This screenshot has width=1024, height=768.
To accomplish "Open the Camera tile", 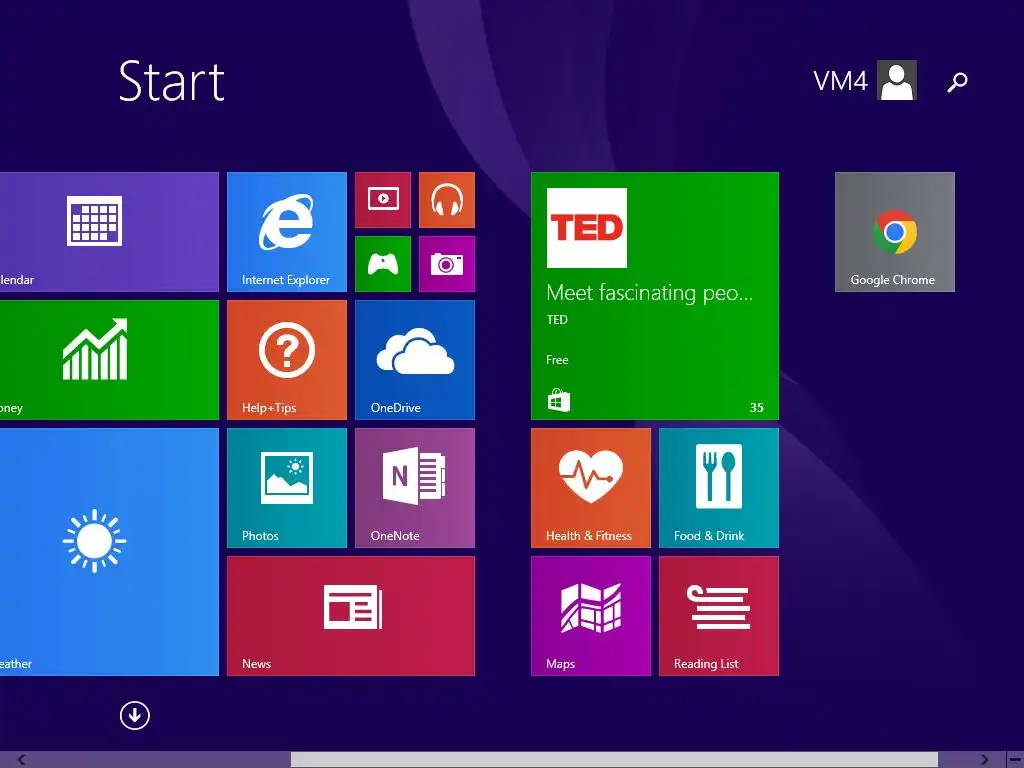I will 447,264.
